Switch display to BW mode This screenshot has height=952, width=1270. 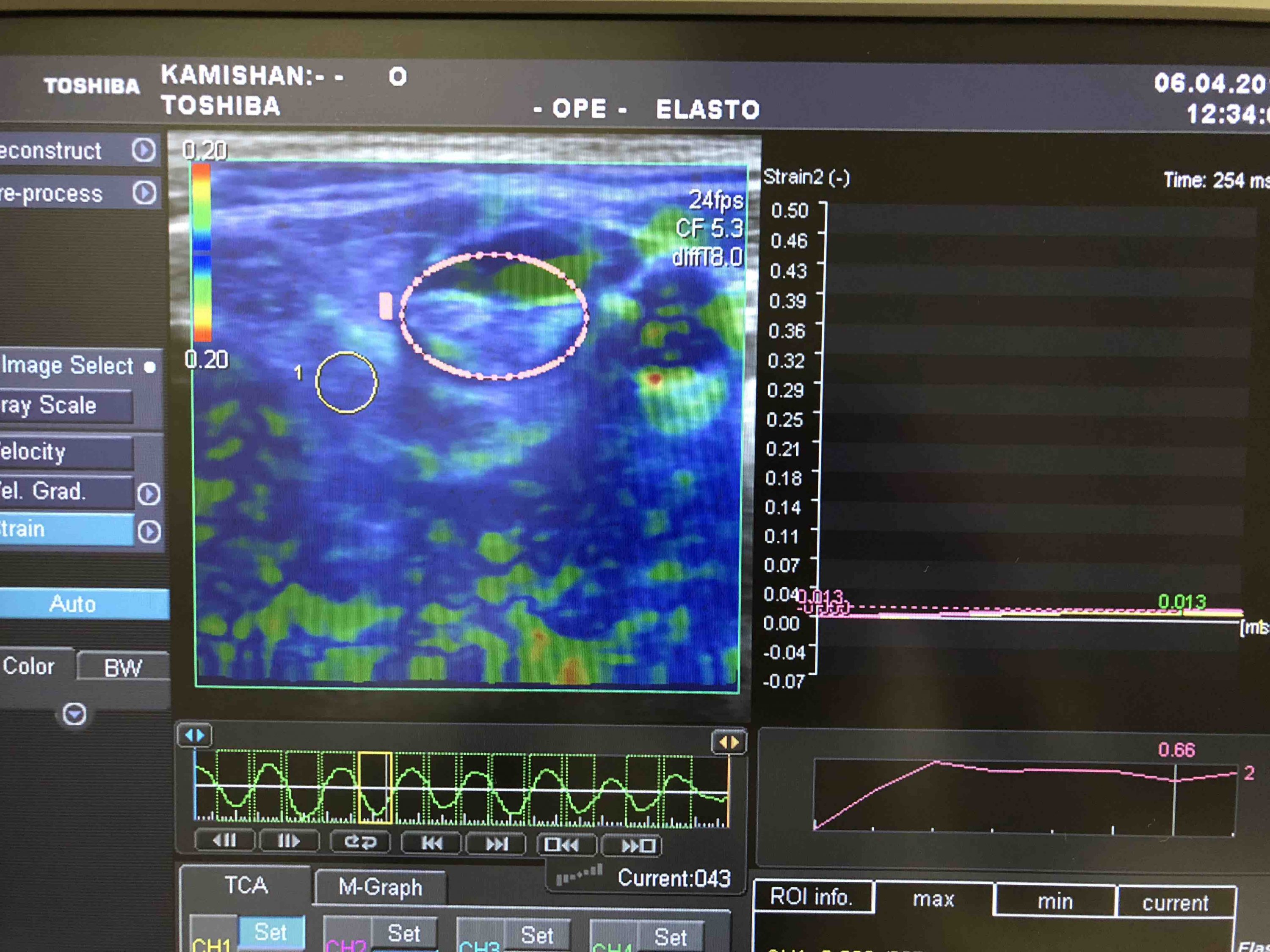(123, 668)
